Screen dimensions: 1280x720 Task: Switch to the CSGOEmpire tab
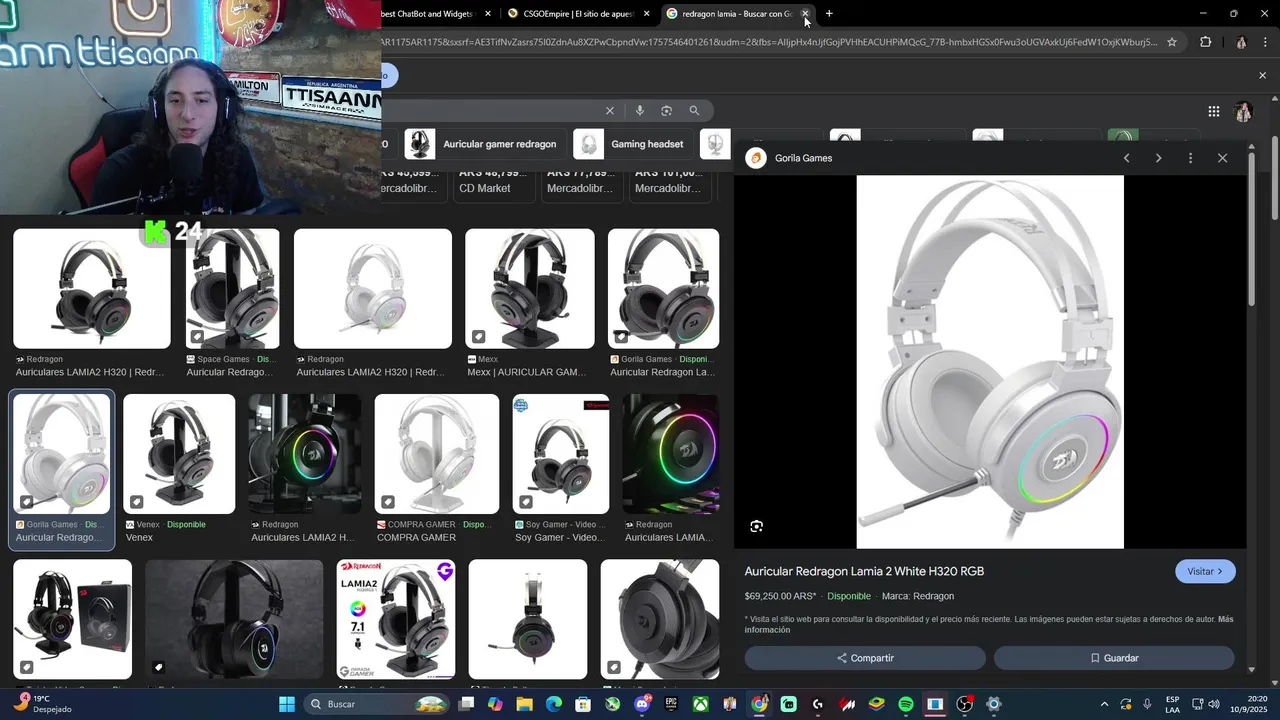click(578, 14)
